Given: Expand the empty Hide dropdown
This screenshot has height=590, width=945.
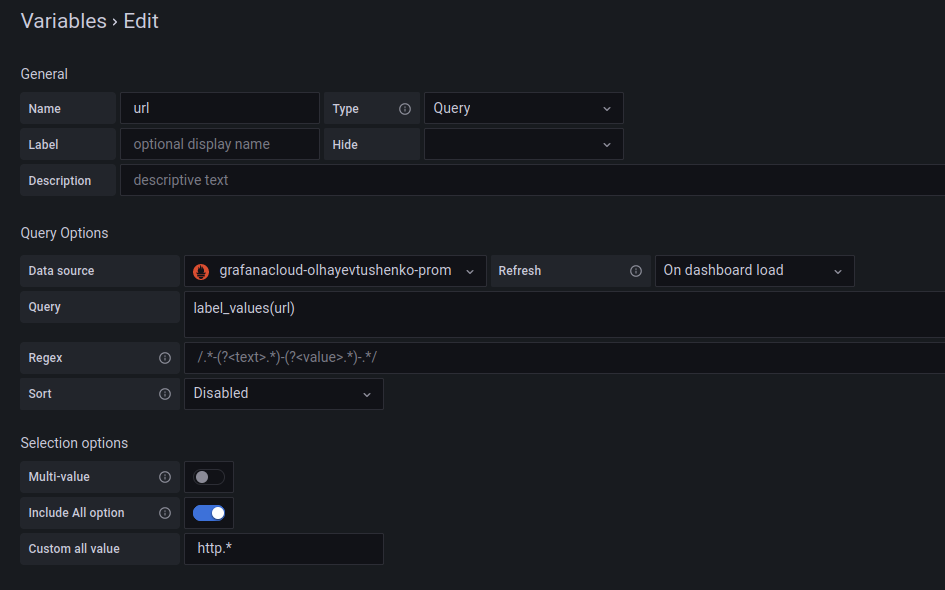Looking at the screenshot, I should pyautogui.click(x=523, y=144).
